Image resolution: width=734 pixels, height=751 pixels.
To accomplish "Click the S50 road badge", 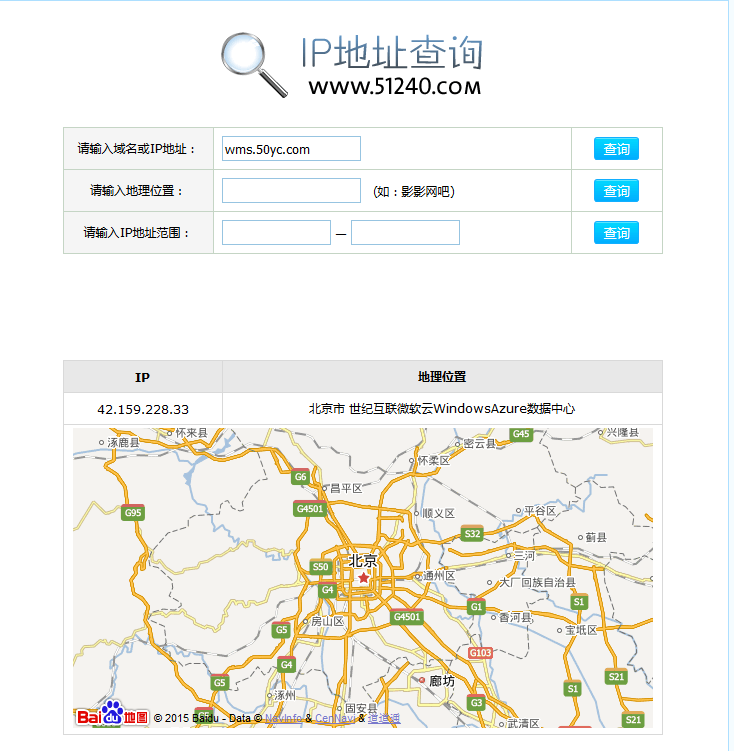I will (320, 567).
